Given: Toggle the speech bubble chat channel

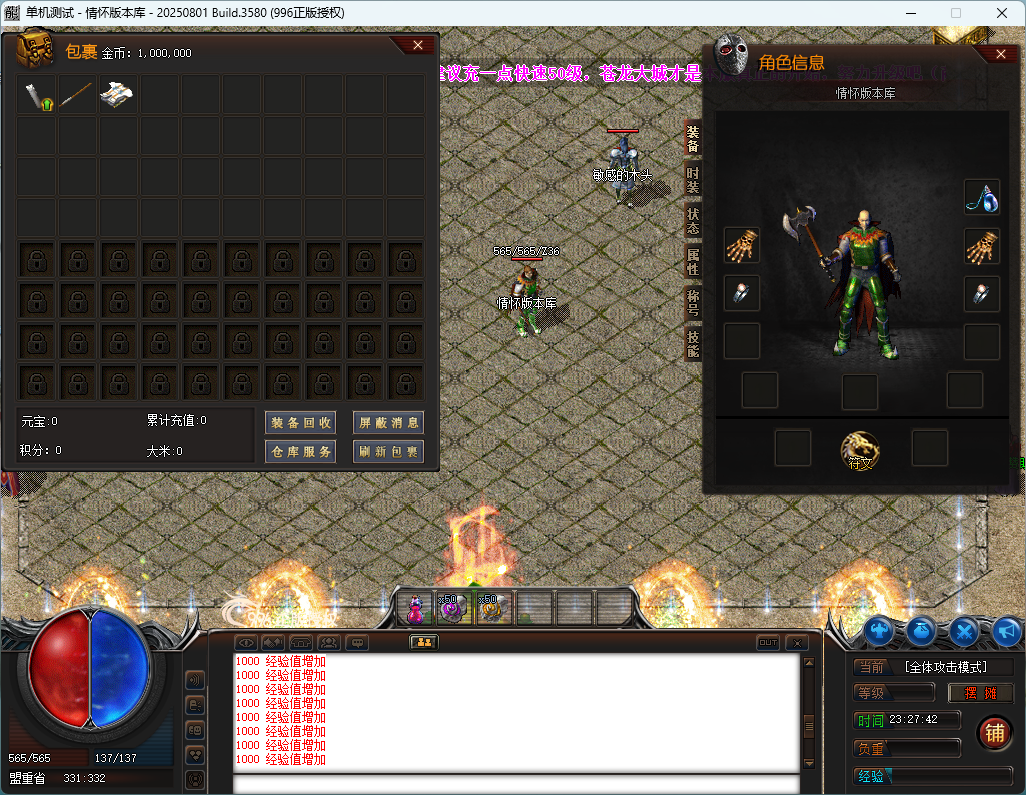Looking at the screenshot, I should click(356, 643).
